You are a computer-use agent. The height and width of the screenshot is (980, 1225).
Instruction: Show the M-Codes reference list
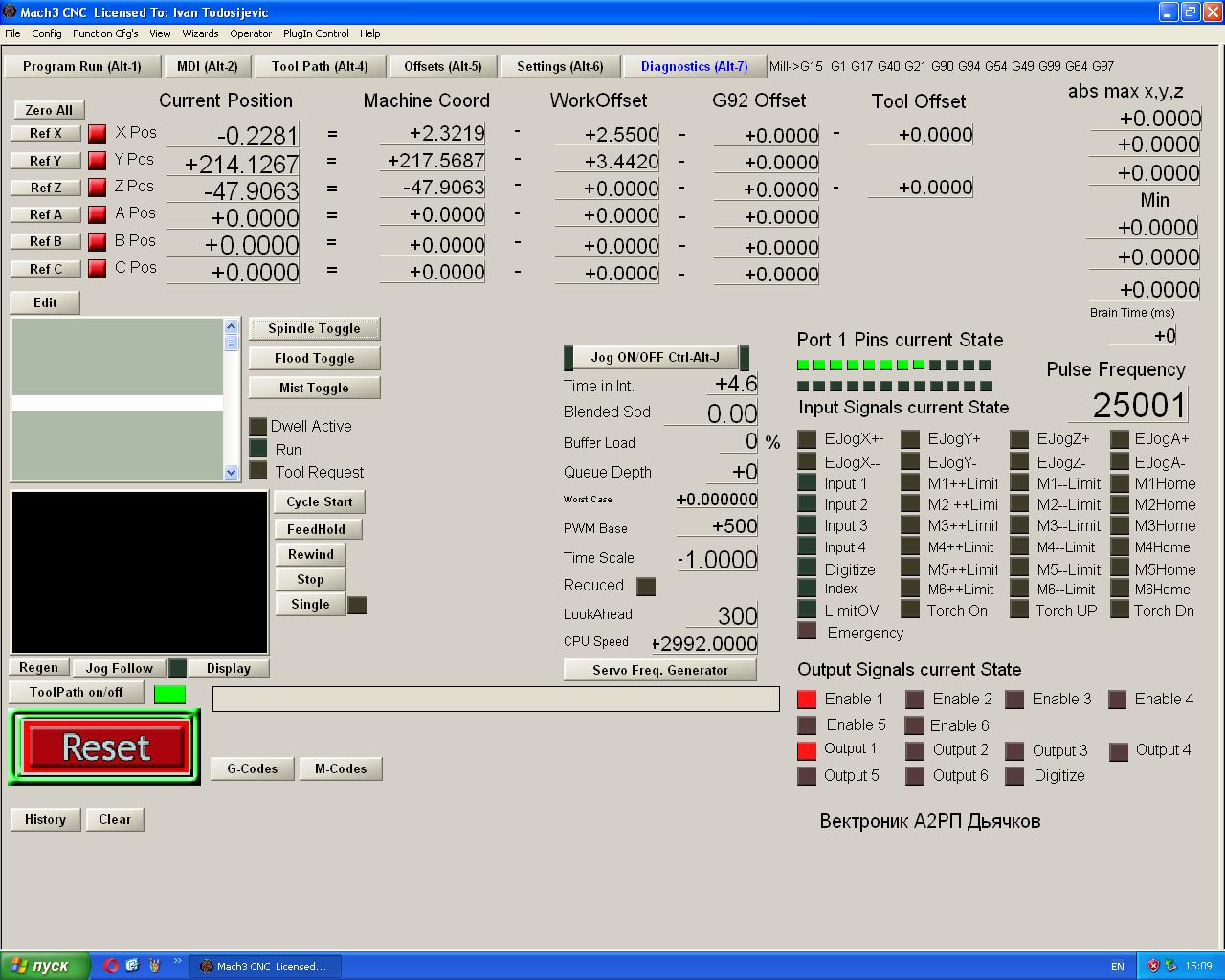point(341,768)
